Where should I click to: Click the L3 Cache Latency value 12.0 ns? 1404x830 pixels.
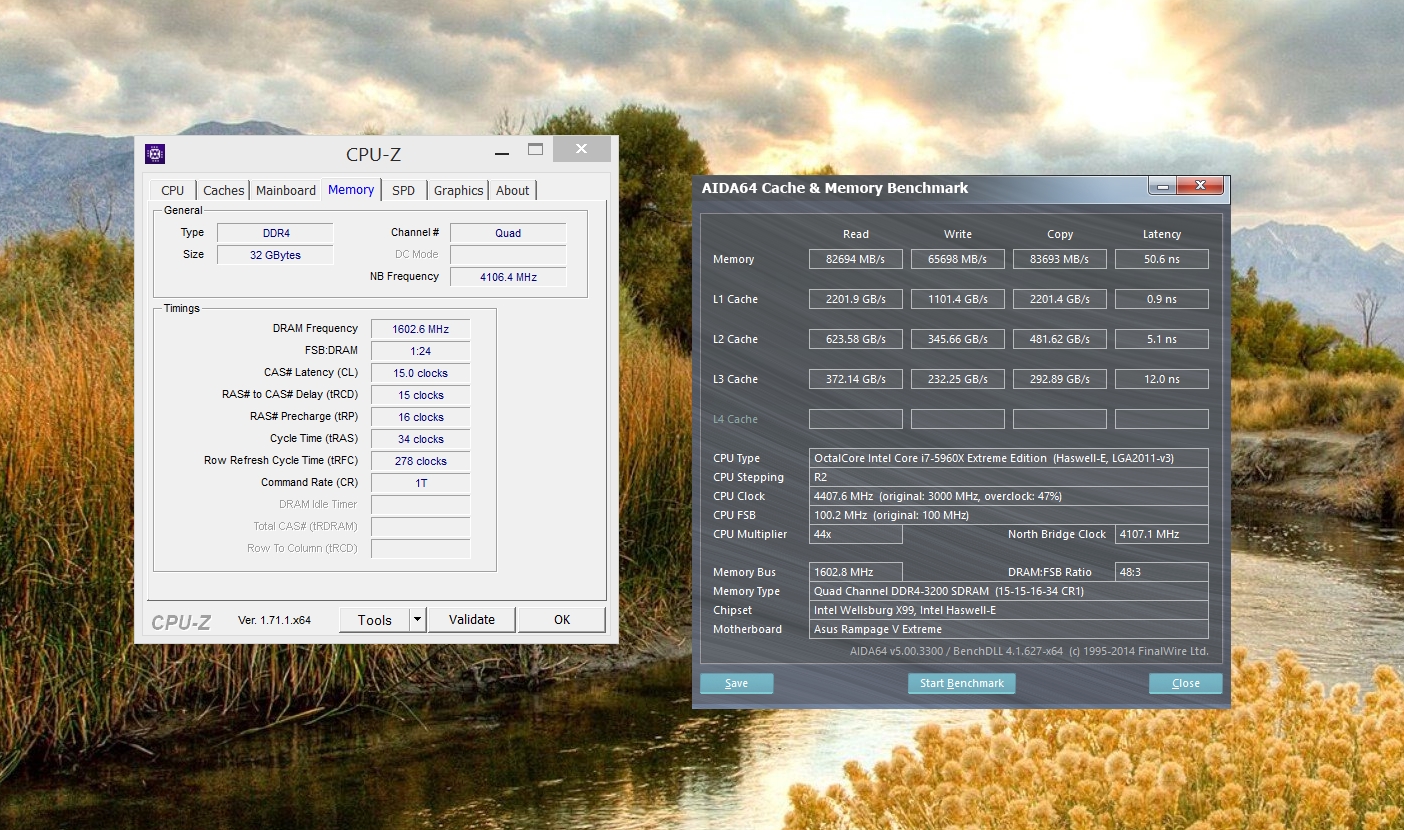click(x=1162, y=379)
